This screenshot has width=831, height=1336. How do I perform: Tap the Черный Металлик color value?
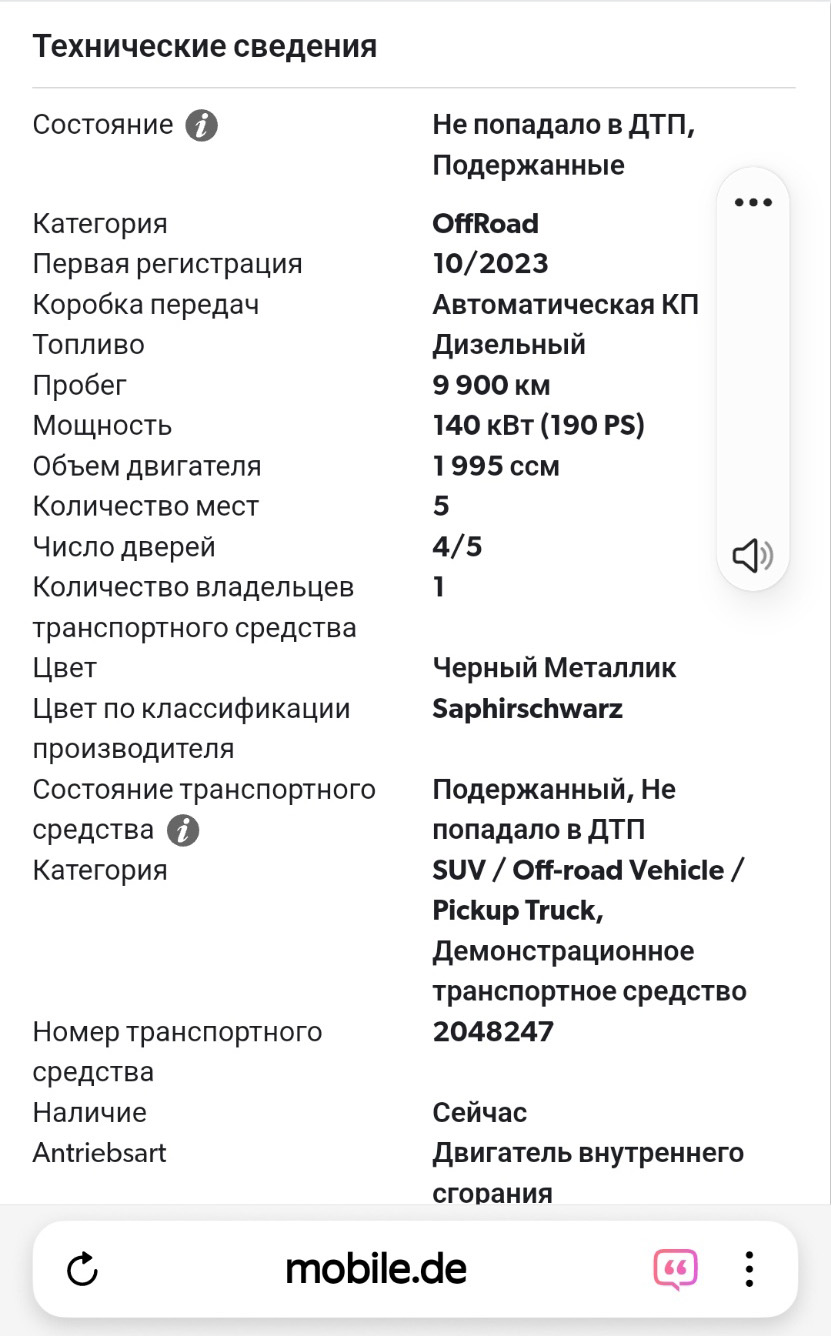coord(555,668)
